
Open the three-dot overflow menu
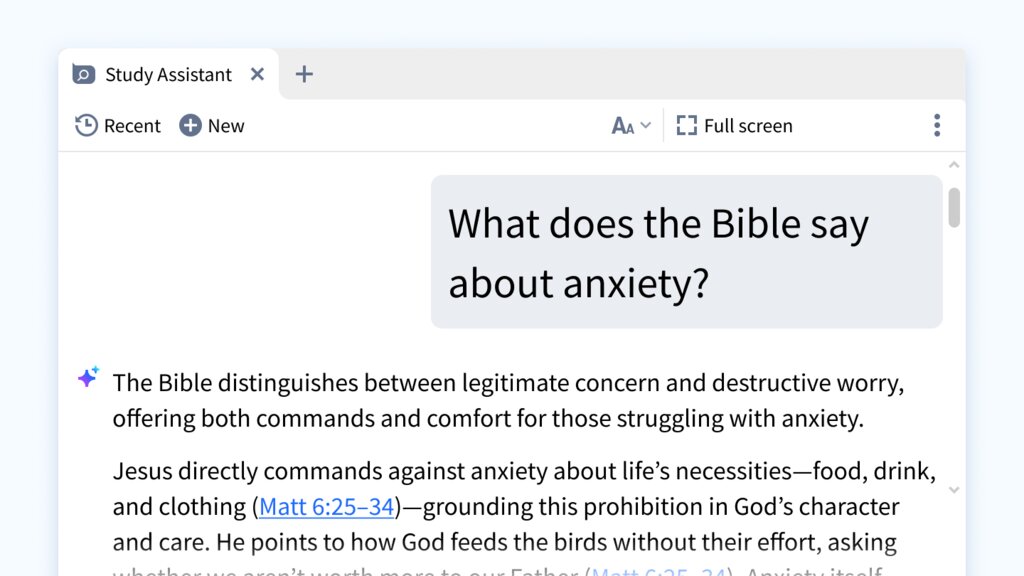(x=937, y=124)
